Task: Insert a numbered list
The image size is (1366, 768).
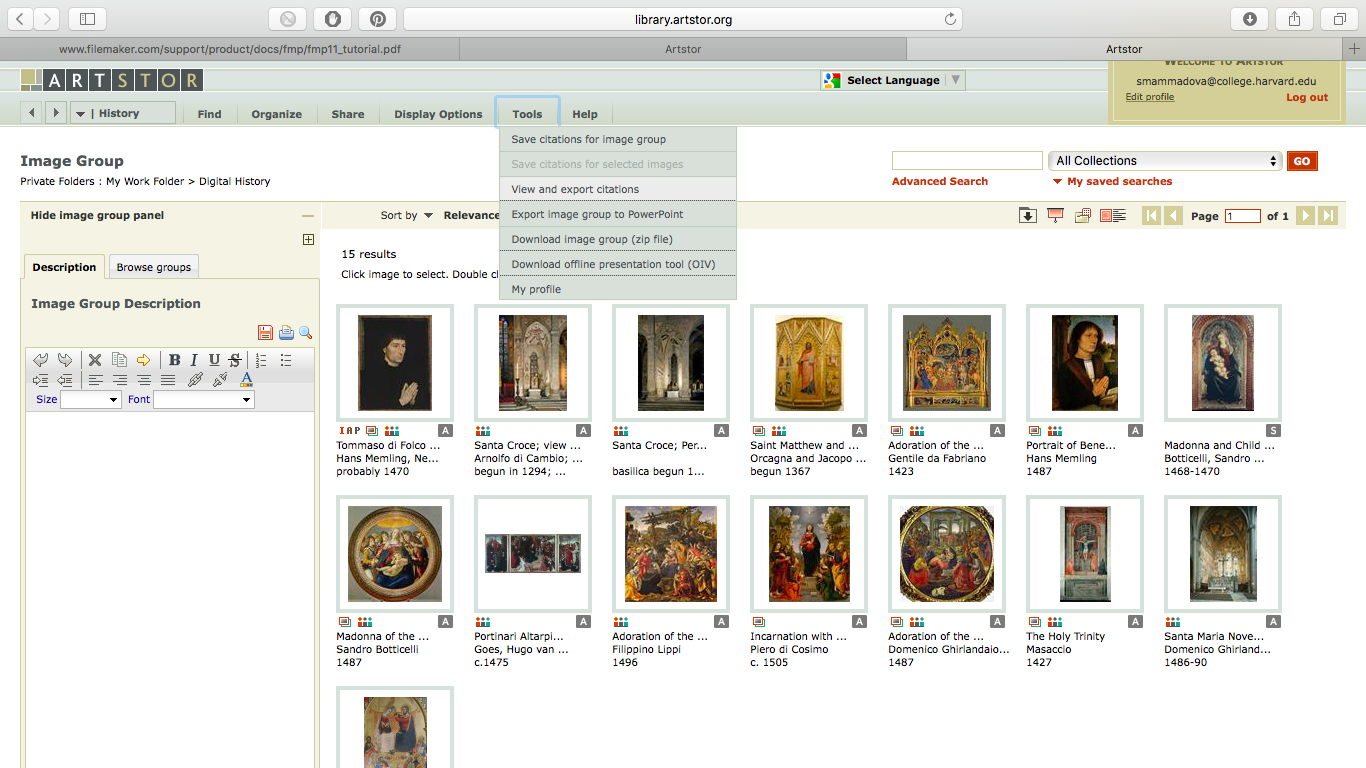Action: pyautogui.click(x=262, y=360)
